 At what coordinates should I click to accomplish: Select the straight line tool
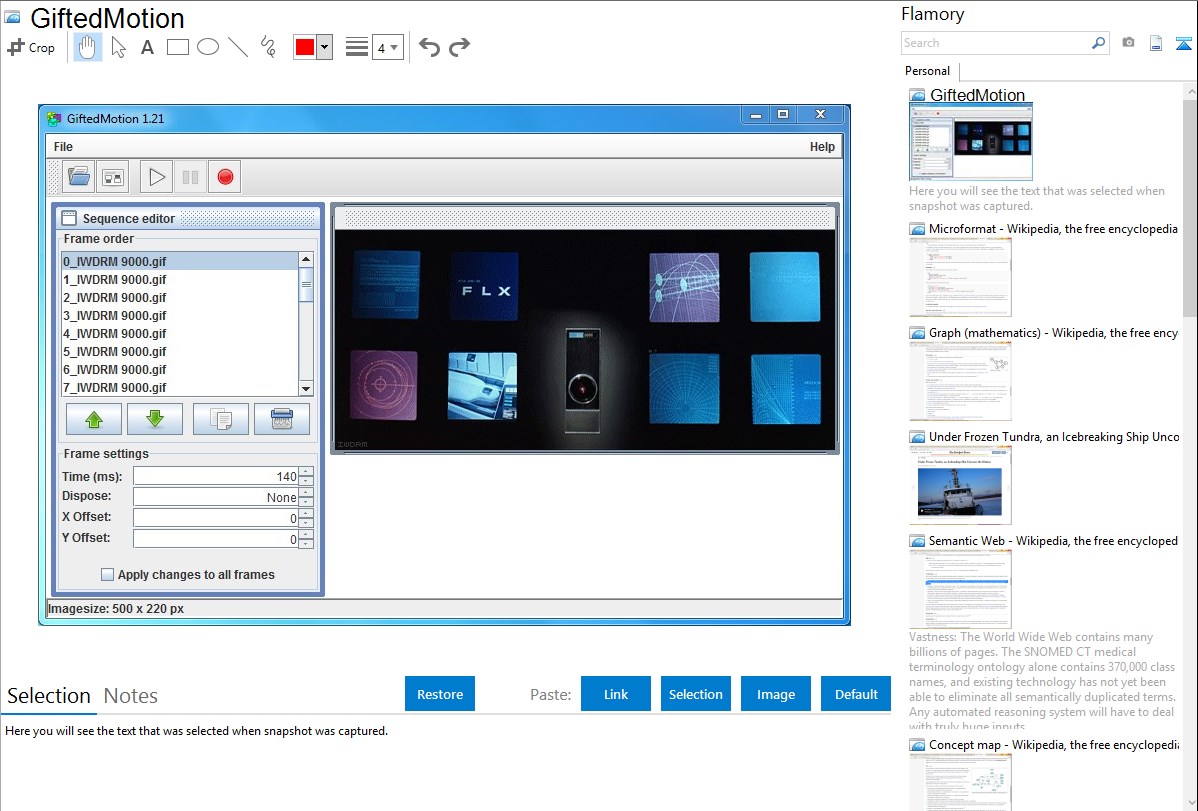click(238, 47)
